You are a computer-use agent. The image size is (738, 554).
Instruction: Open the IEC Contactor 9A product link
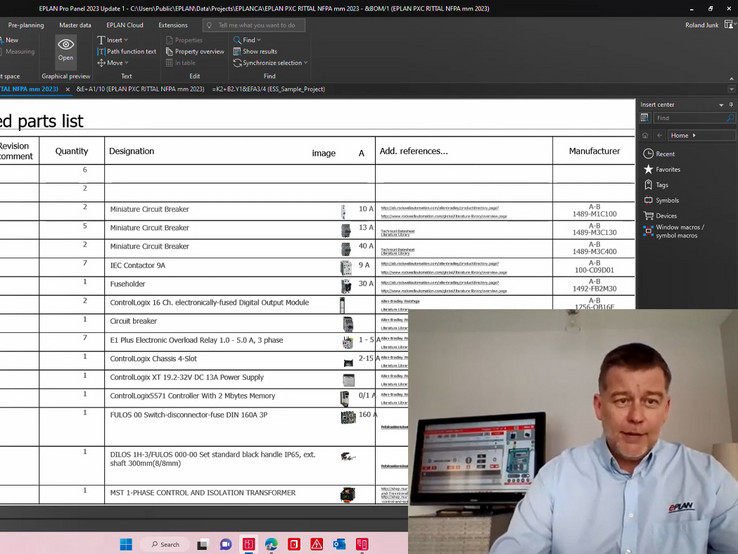point(440,264)
